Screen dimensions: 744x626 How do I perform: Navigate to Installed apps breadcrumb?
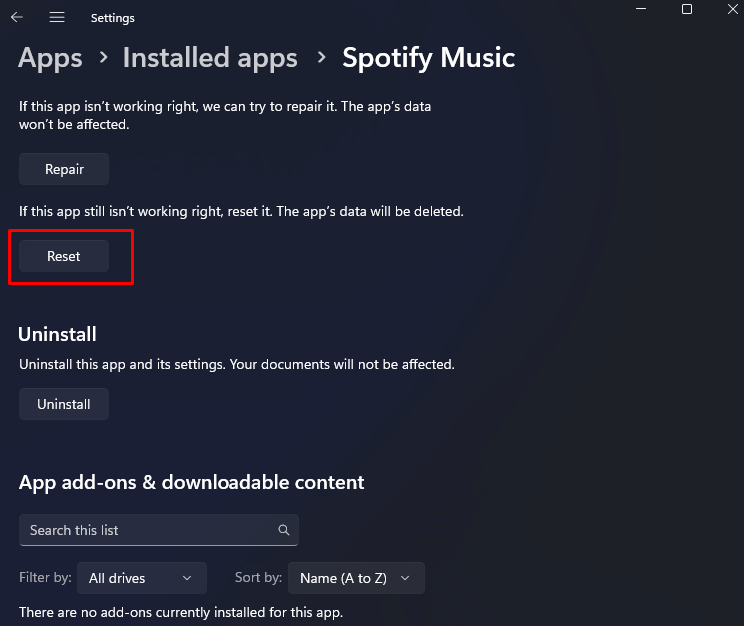[210, 58]
